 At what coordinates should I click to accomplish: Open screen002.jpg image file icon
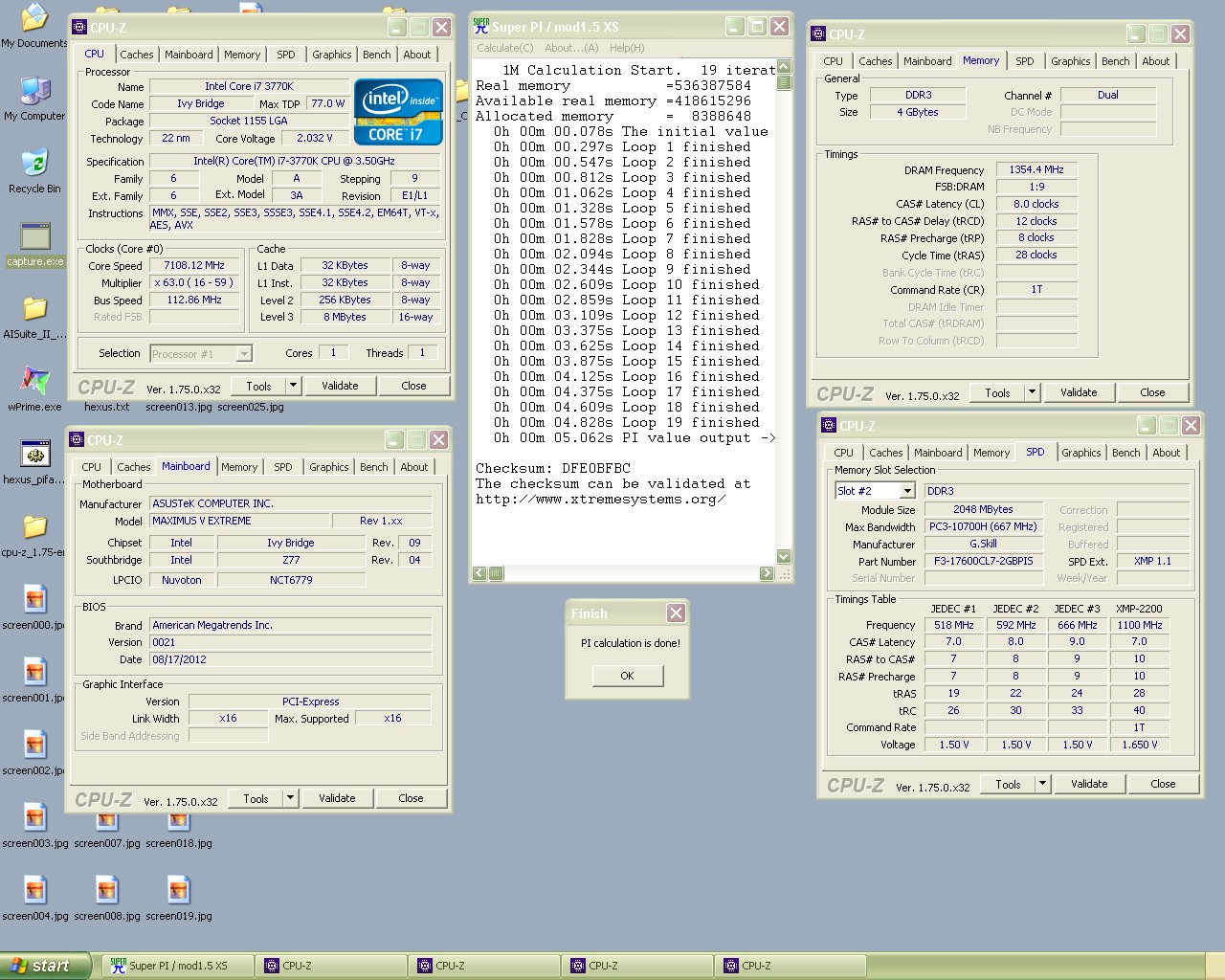point(34,754)
